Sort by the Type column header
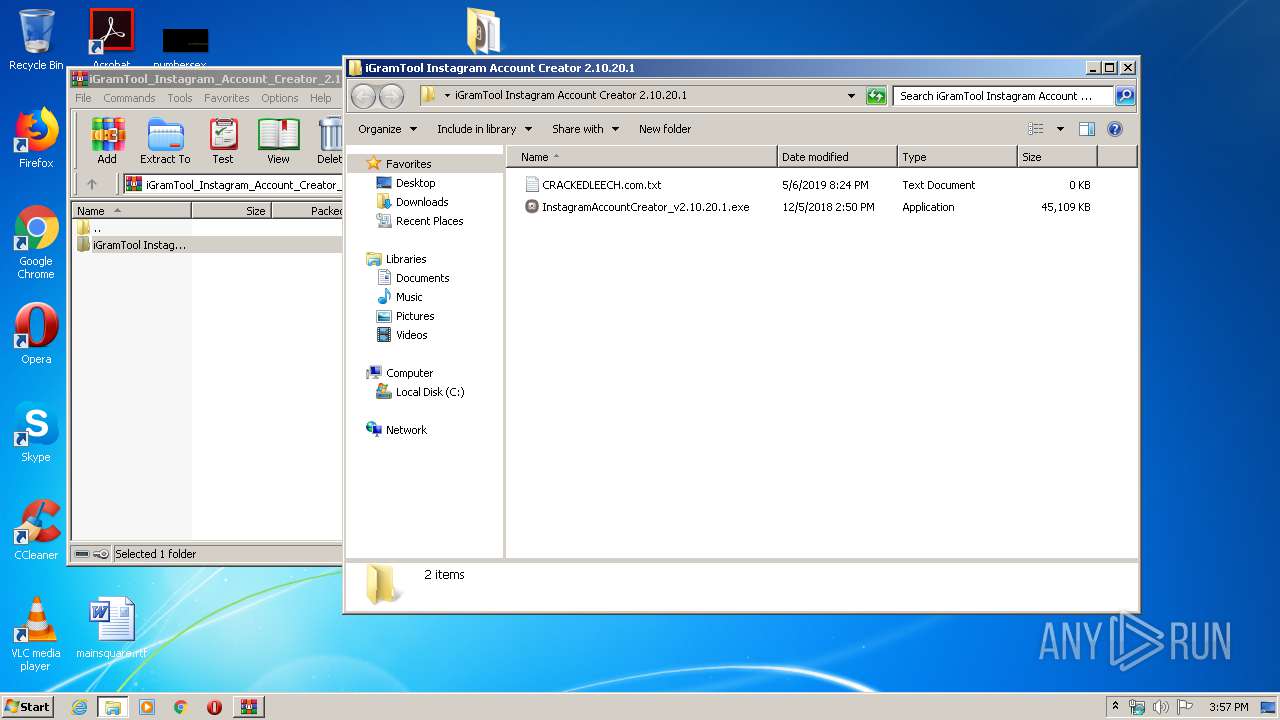The width and height of the screenshot is (1280, 720). coord(957,157)
